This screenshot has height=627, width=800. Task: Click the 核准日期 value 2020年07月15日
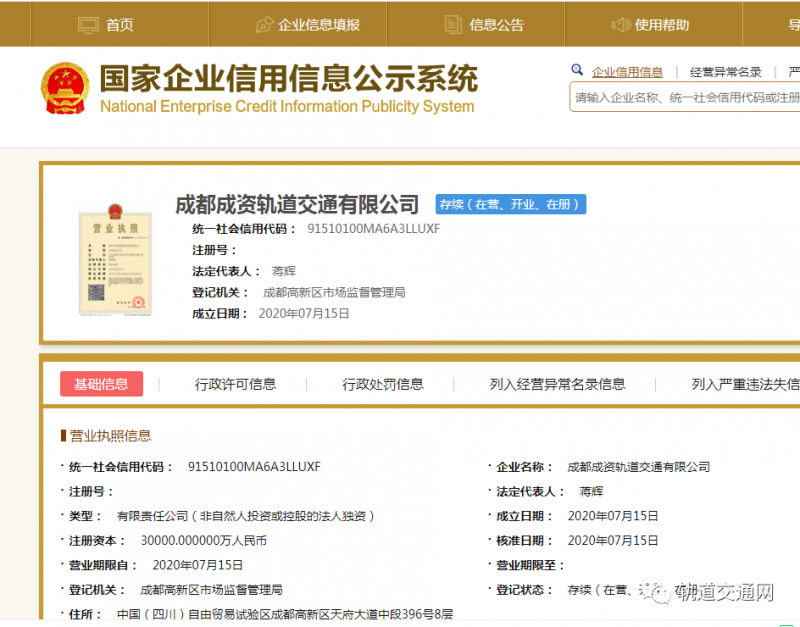click(613, 541)
